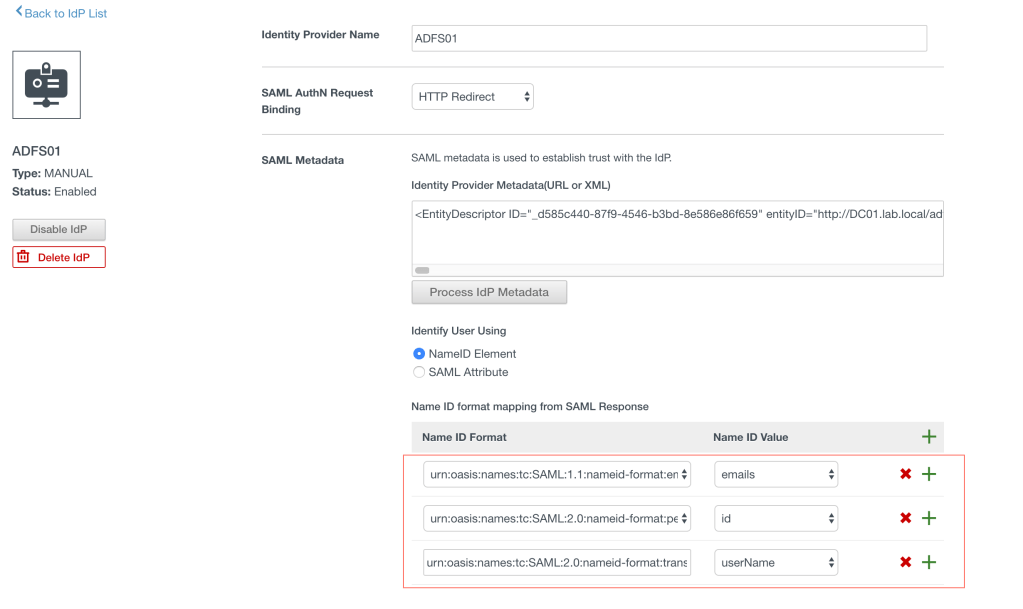The width and height of the screenshot is (1023, 609).
Task: Add a row after the userName mapping
Action: click(x=928, y=562)
